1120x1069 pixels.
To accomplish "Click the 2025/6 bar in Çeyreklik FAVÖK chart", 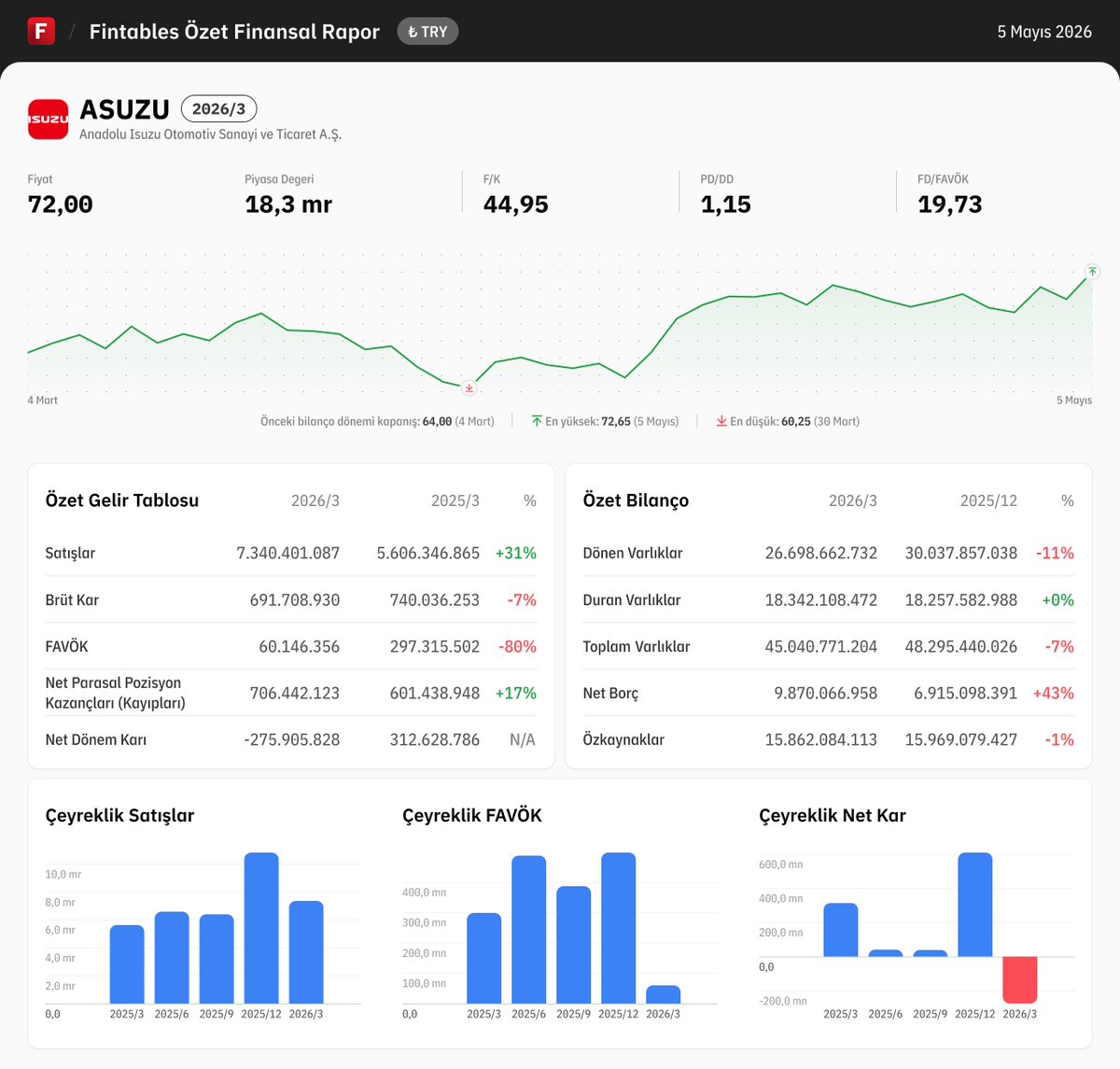I will click(x=529, y=930).
